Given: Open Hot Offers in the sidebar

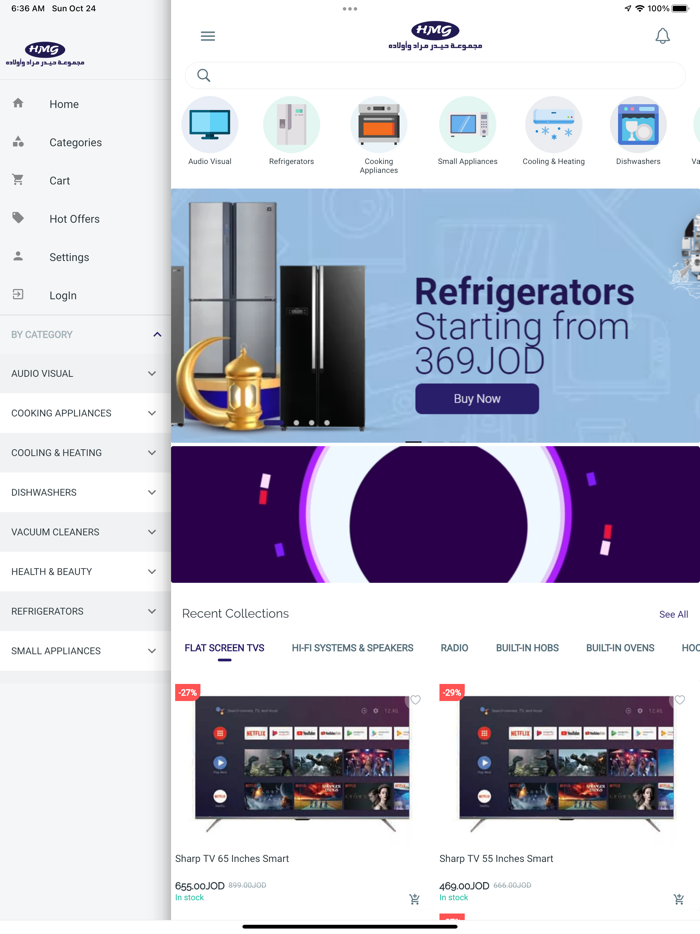Looking at the screenshot, I should (74, 219).
